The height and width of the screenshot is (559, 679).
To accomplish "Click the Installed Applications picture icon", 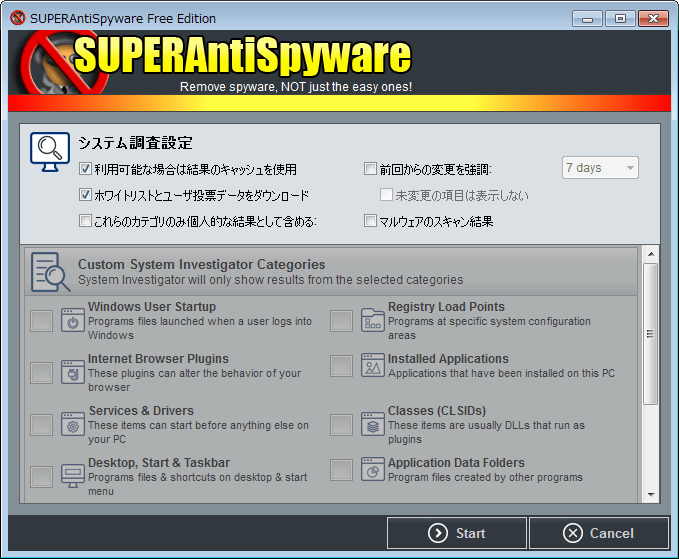I will [x=372, y=365].
